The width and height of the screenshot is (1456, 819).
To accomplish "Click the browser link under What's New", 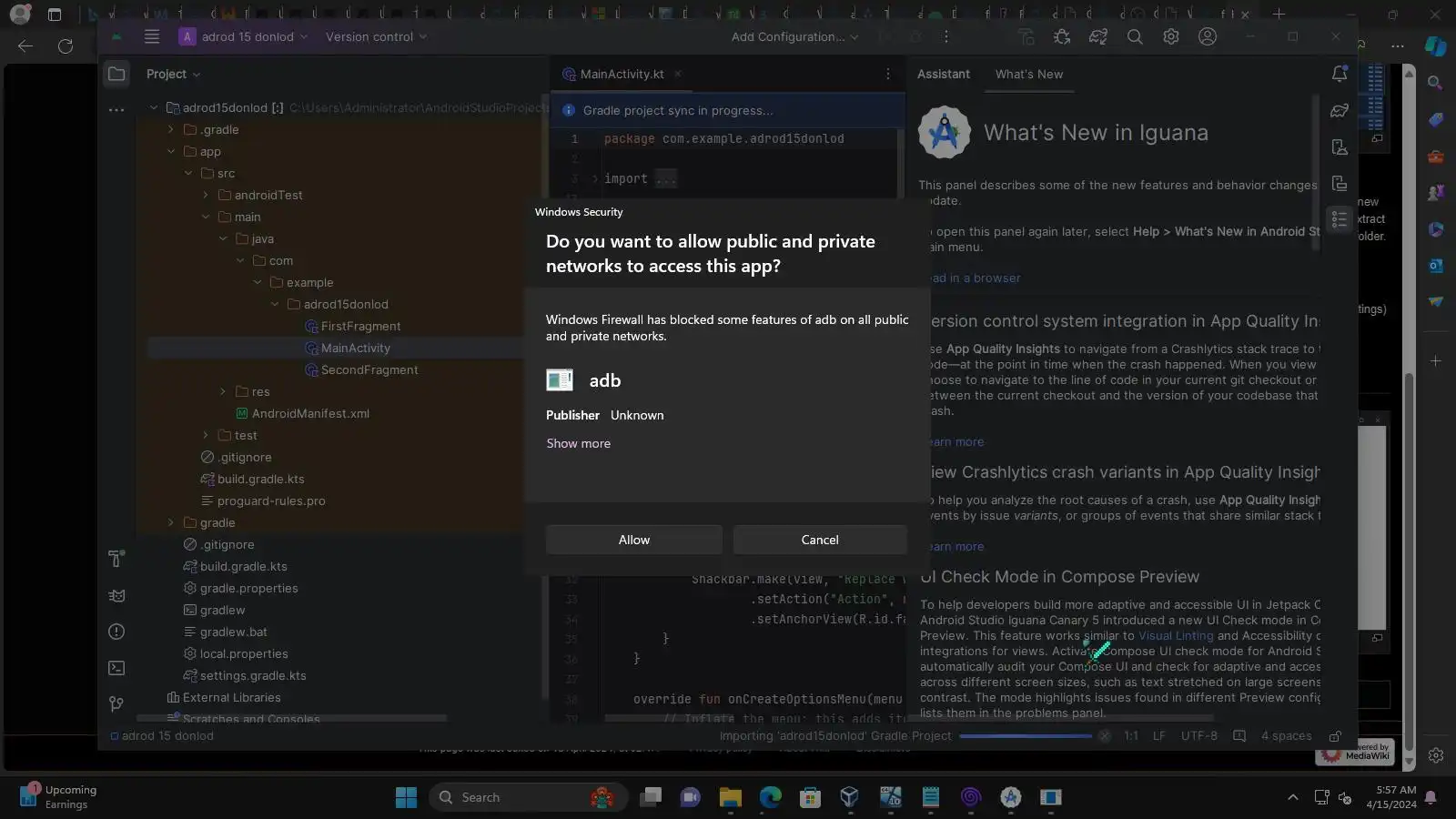I will pos(974,278).
